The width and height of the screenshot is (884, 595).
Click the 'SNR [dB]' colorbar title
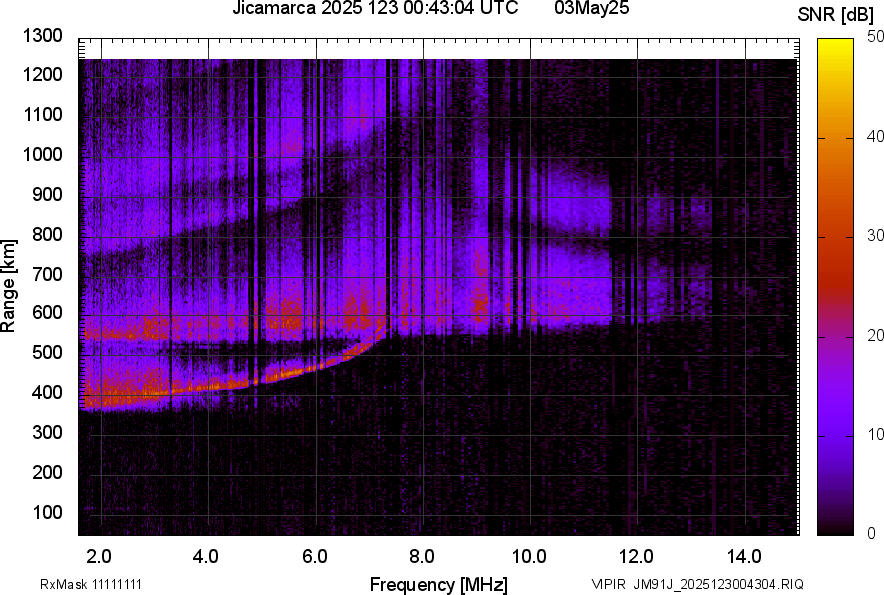pyautogui.click(x=836, y=15)
